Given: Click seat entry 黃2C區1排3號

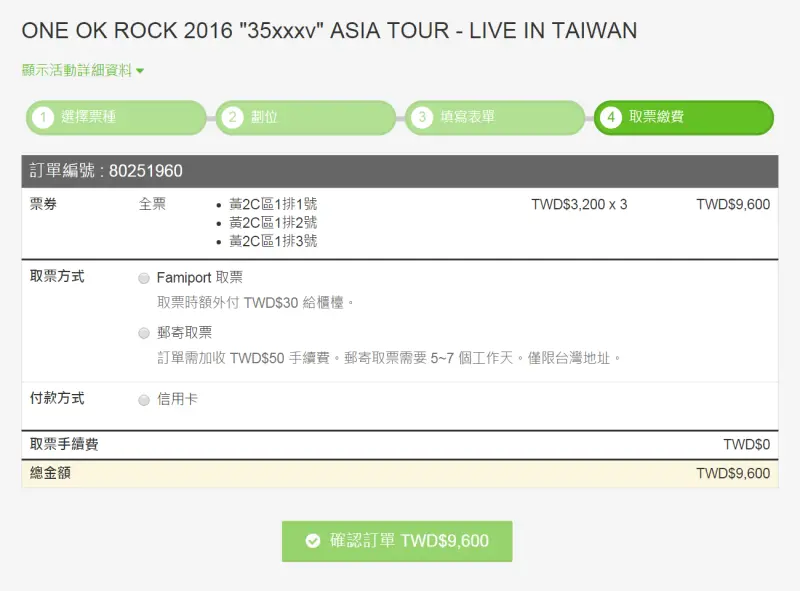Looking at the screenshot, I should (x=273, y=241).
